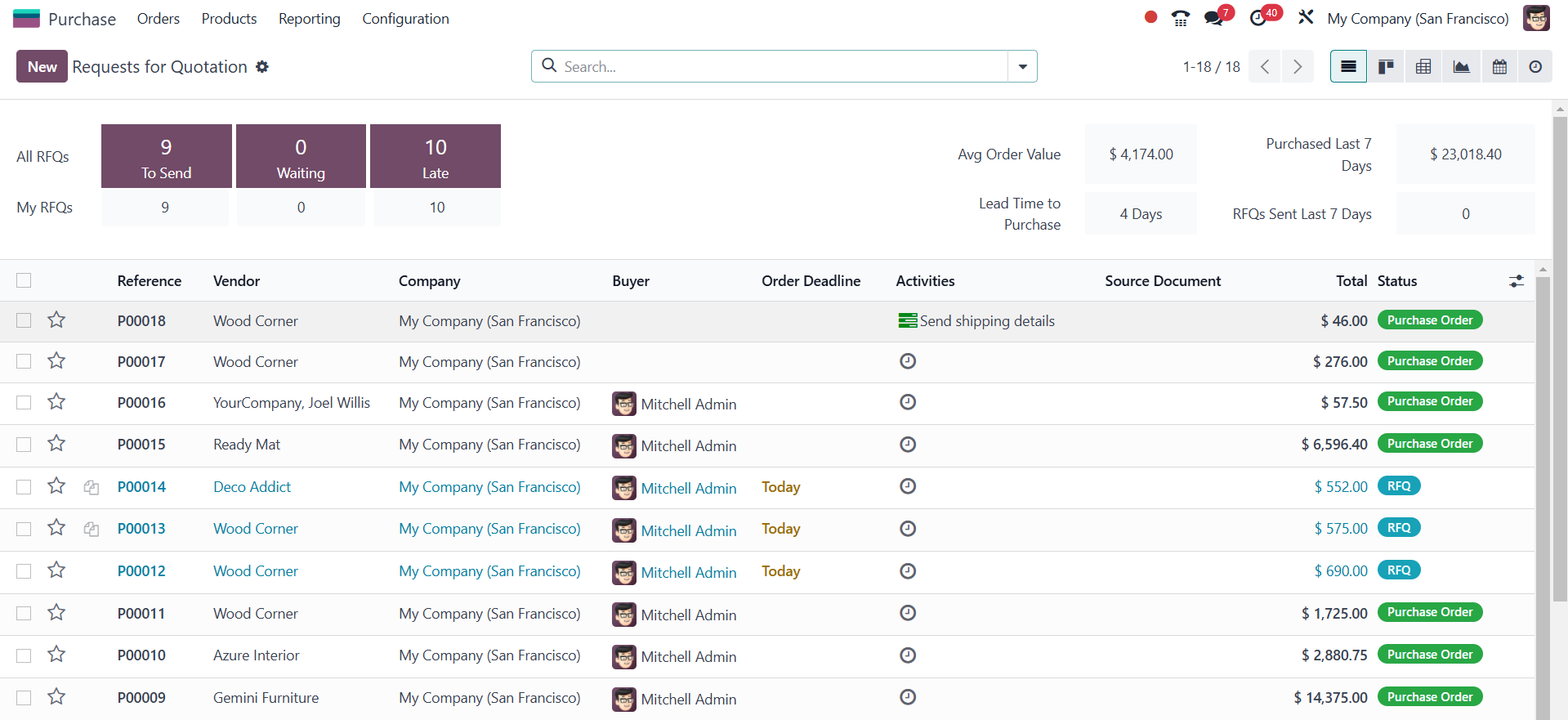Switch to graph view

[1461, 66]
